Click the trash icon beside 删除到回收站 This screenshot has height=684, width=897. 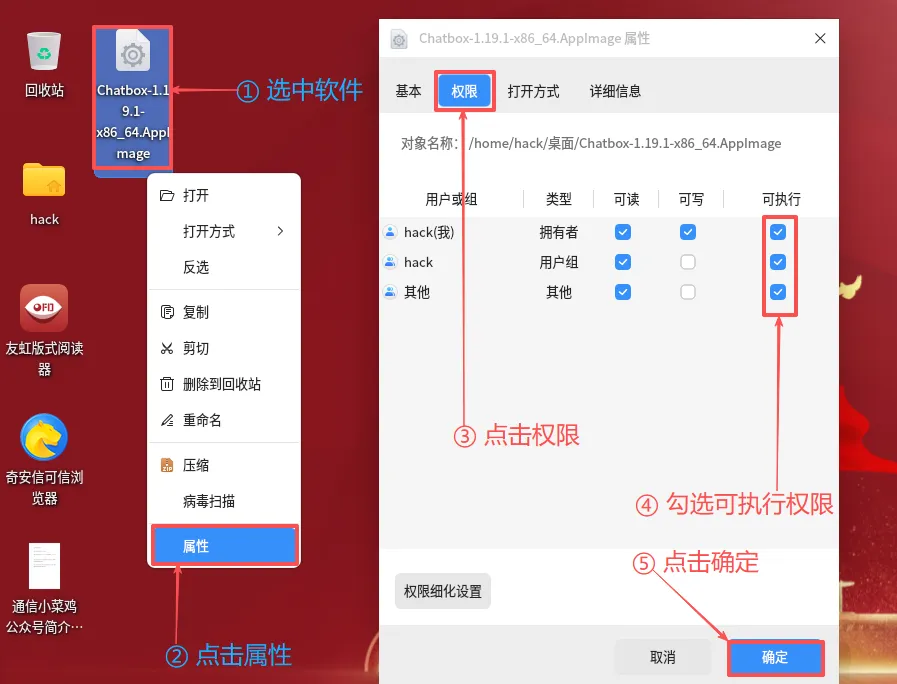point(167,384)
